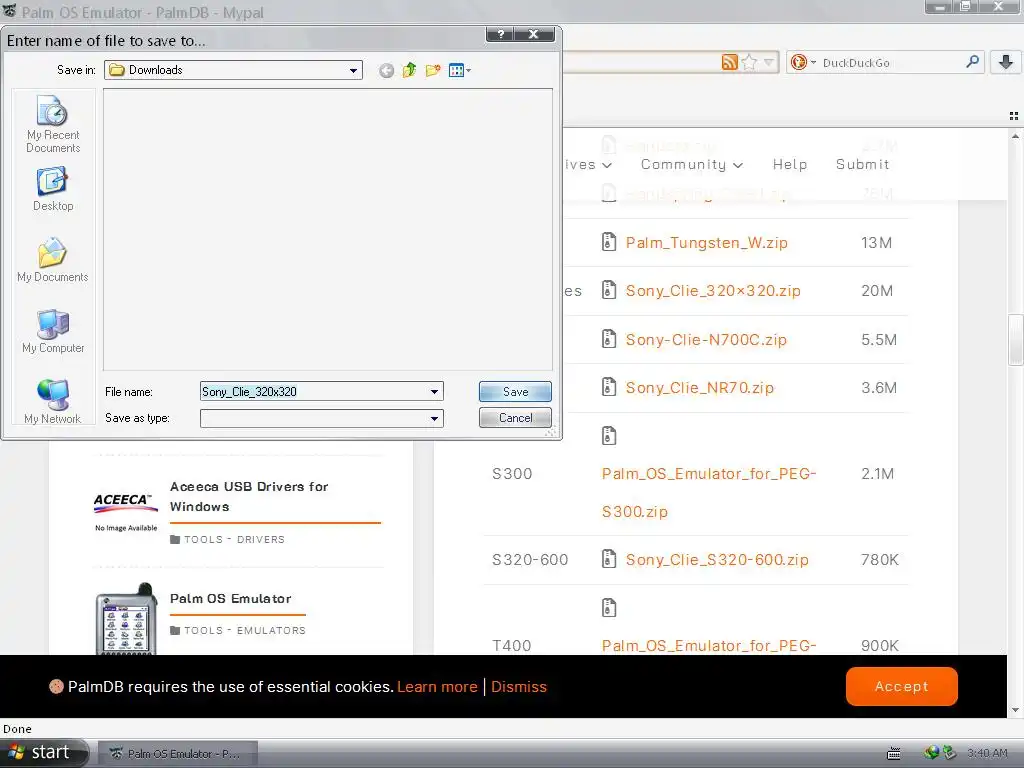The image size is (1024, 768).
Task: Open the Help menu on PalmDB
Action: 790,165
